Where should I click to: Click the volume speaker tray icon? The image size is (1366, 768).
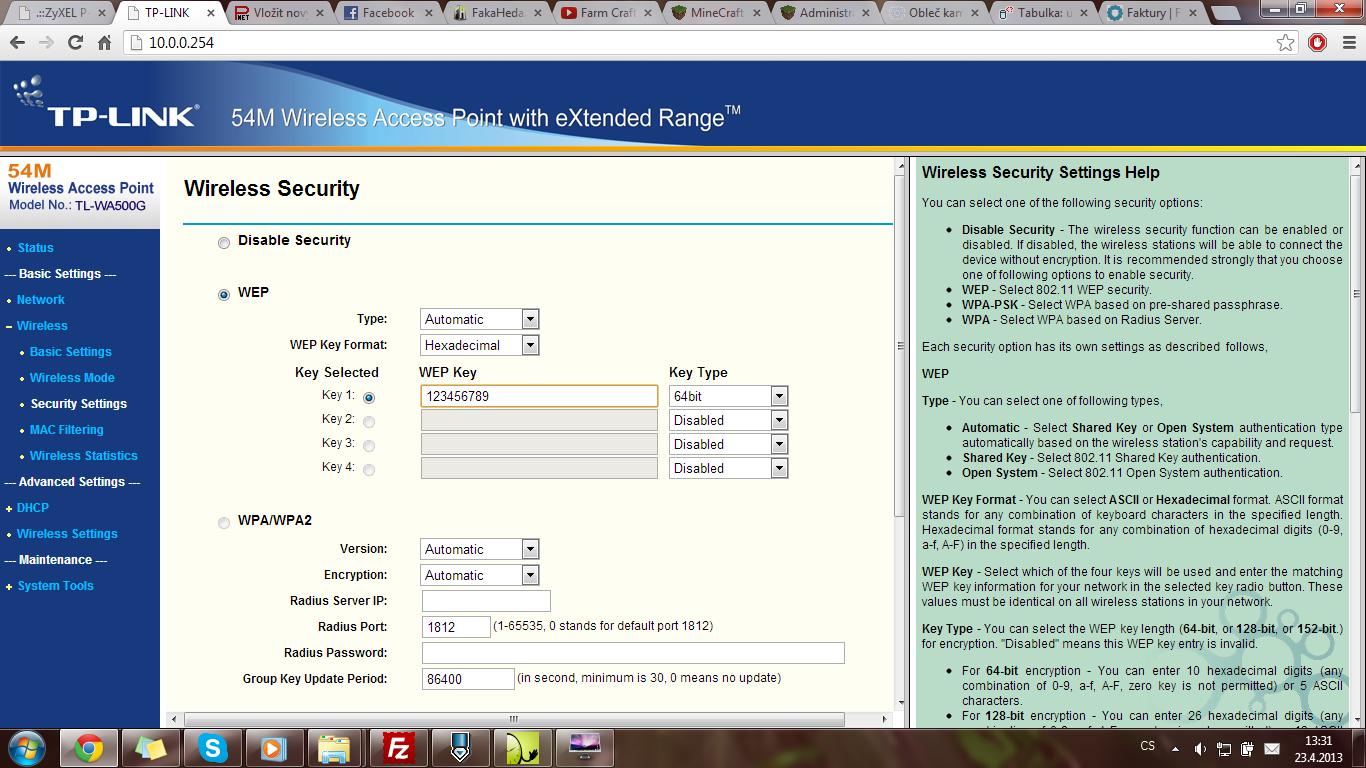[1199, 748]
